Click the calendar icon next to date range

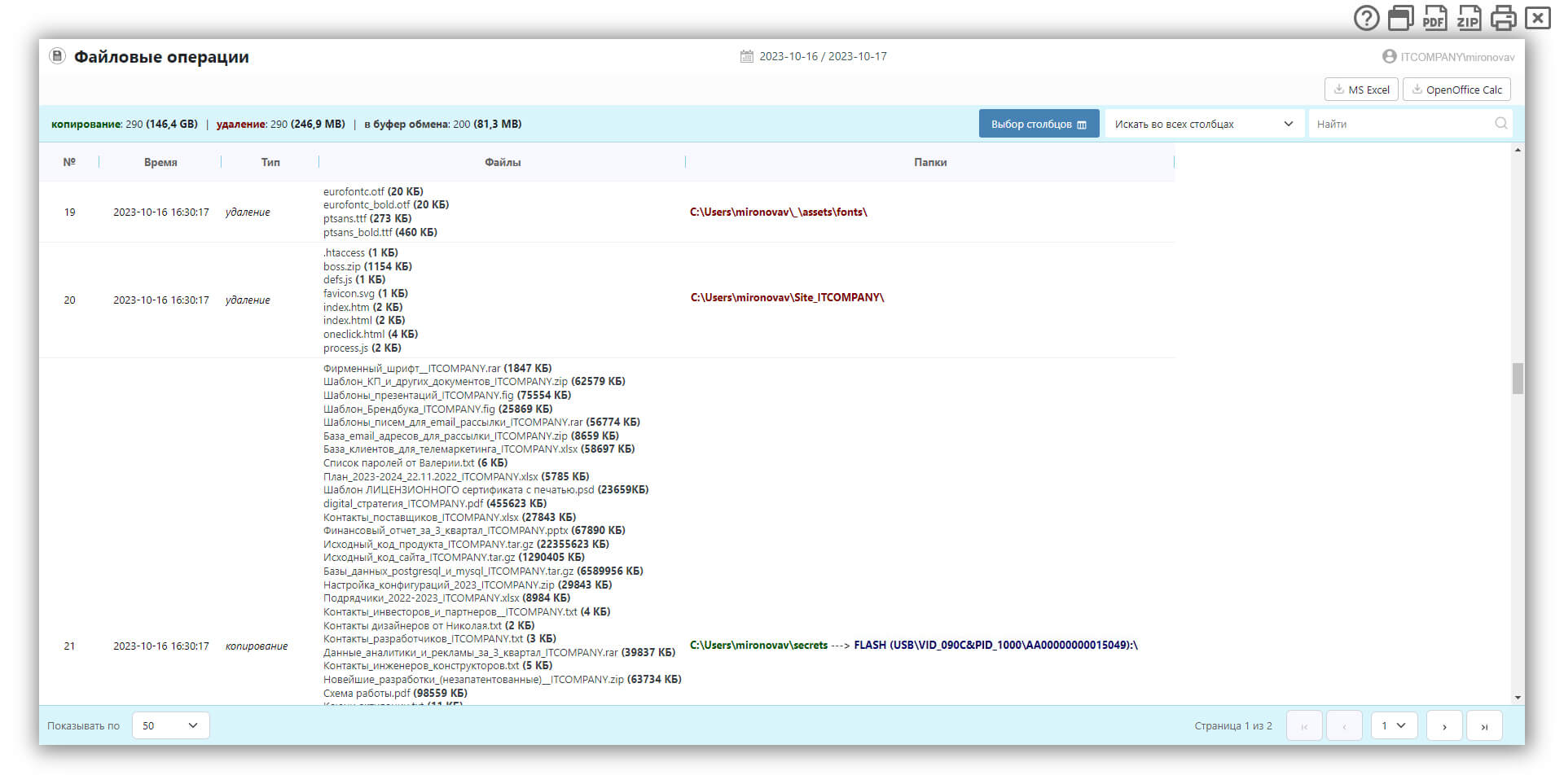click(x=746, y=56)
